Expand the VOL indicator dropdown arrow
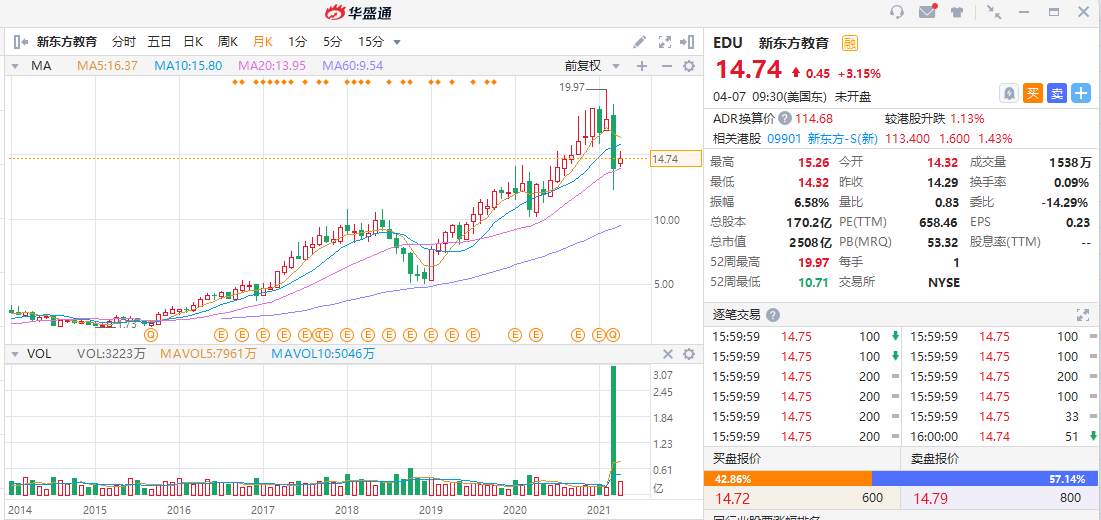The width and height of the screenshot is (1101, 520). [15, 354]
